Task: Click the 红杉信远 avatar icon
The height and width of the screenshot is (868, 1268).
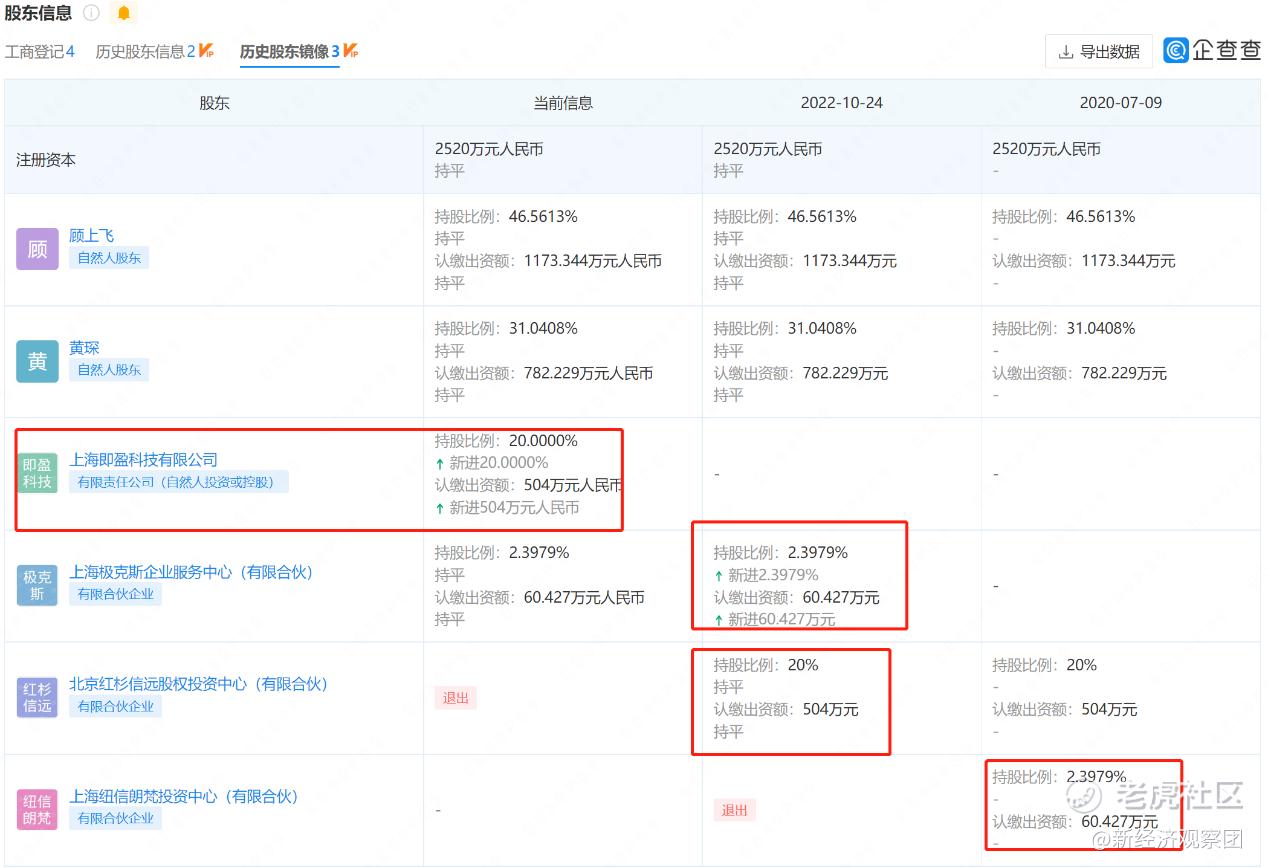Action: [x=37, y=697]
